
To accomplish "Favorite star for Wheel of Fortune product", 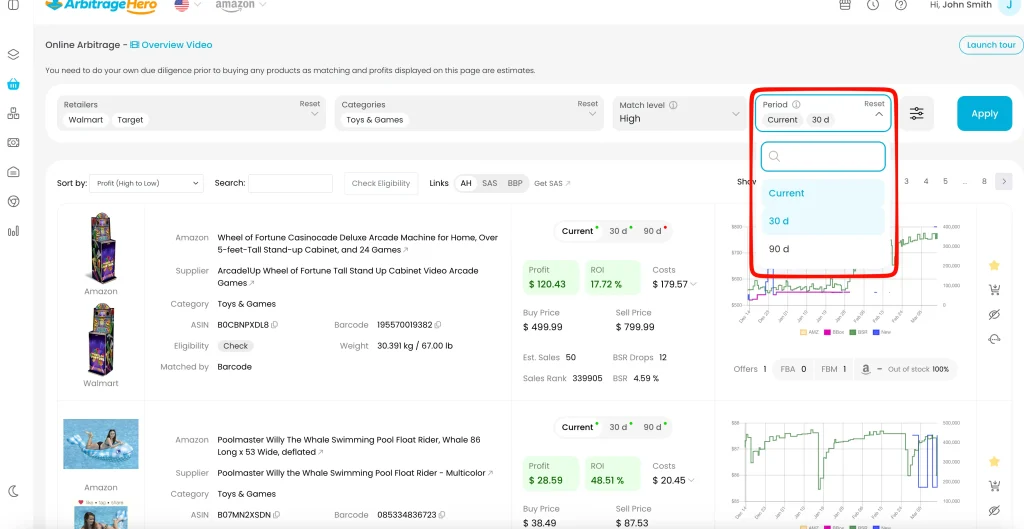I will [x=994, y=265].
